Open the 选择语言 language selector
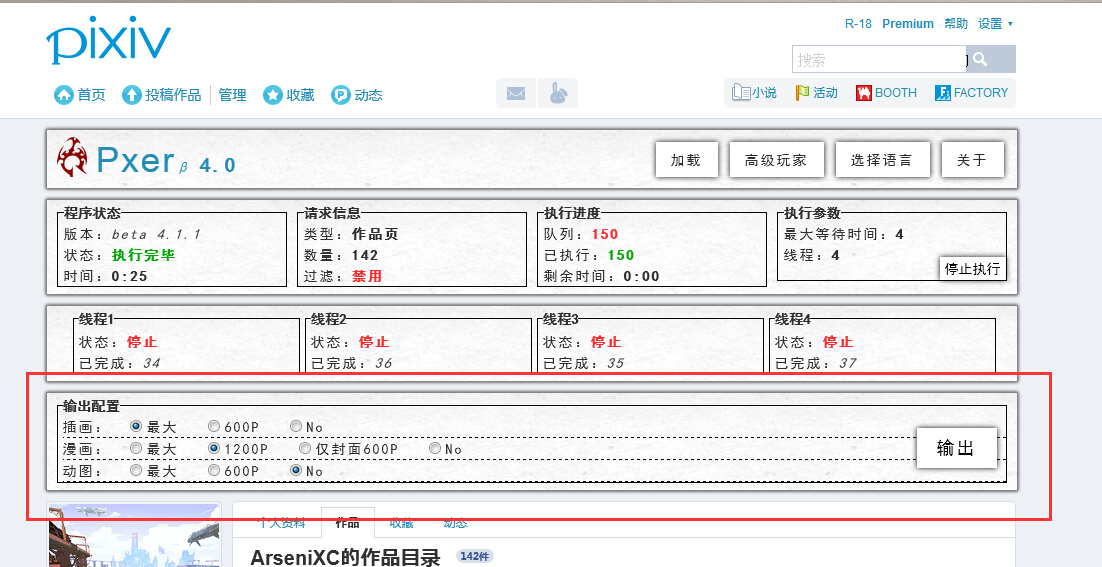The width and height of the screenshot is (1102, 567). 882,160
